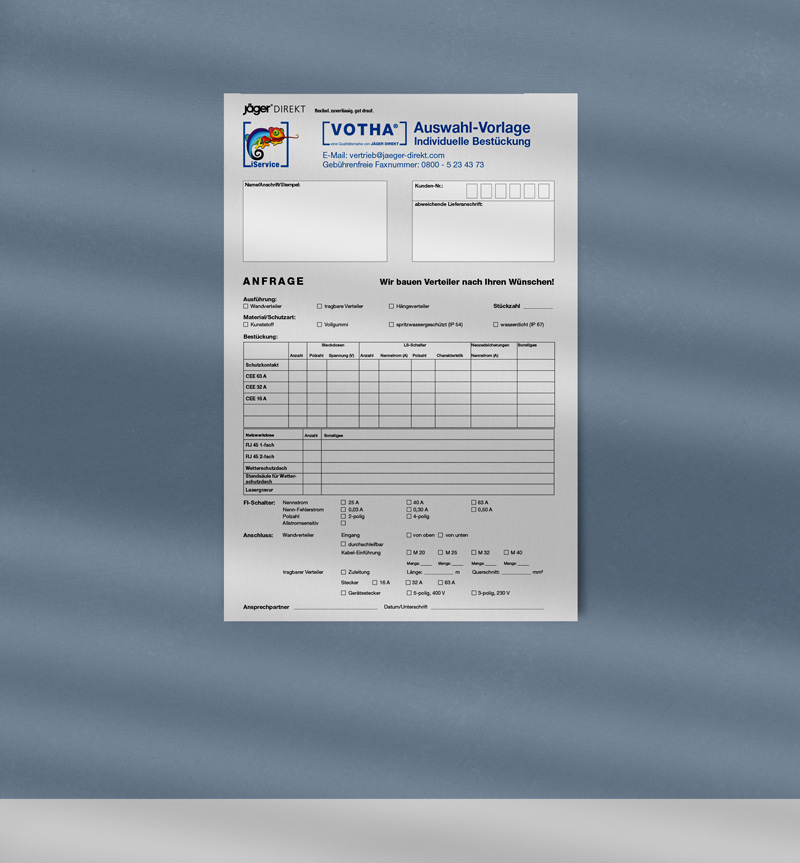Select 0,30 A Nenn-Fehlerstrom checkbox

point(409,510)
